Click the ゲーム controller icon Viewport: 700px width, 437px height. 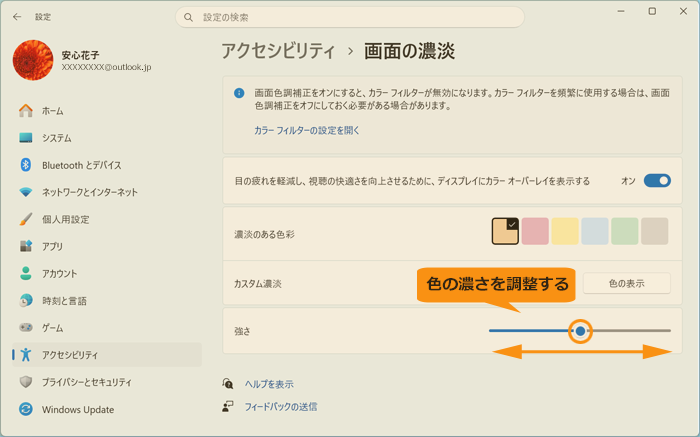[x=26, y=328]
